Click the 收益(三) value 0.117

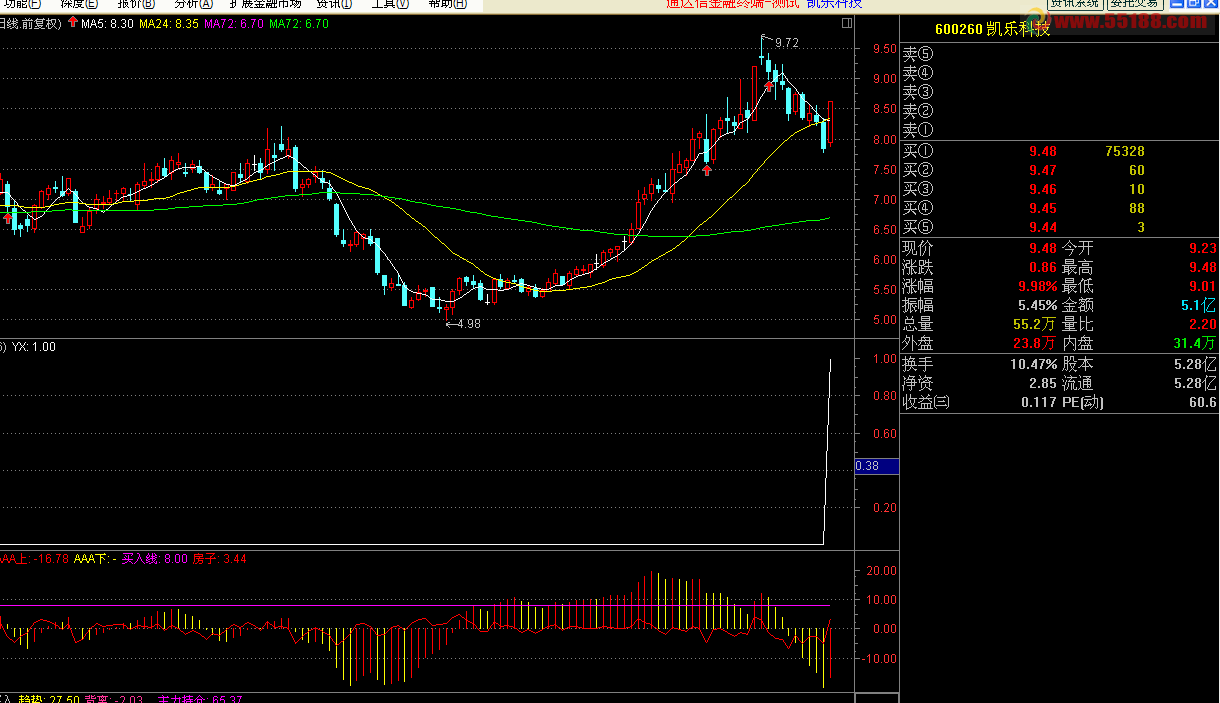coord(1038,402)
